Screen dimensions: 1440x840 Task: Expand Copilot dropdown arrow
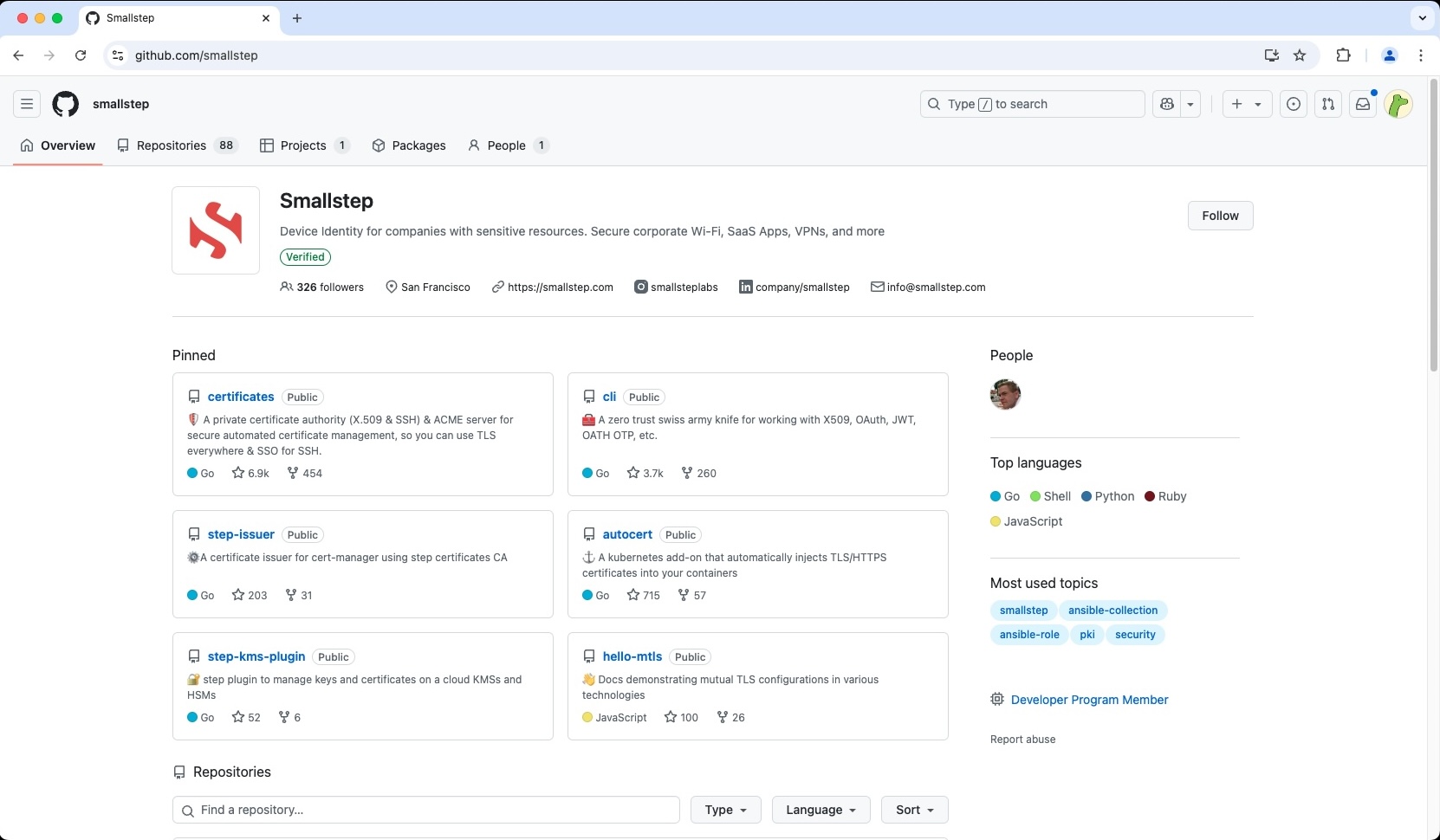coord(1190,104)
